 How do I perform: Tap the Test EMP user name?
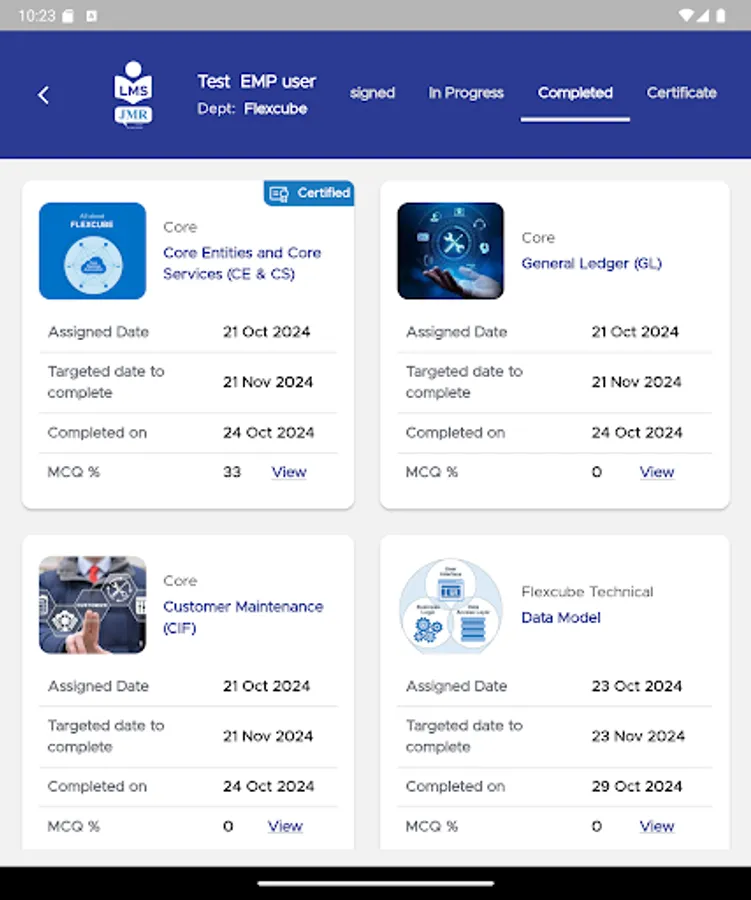point(257,82)
